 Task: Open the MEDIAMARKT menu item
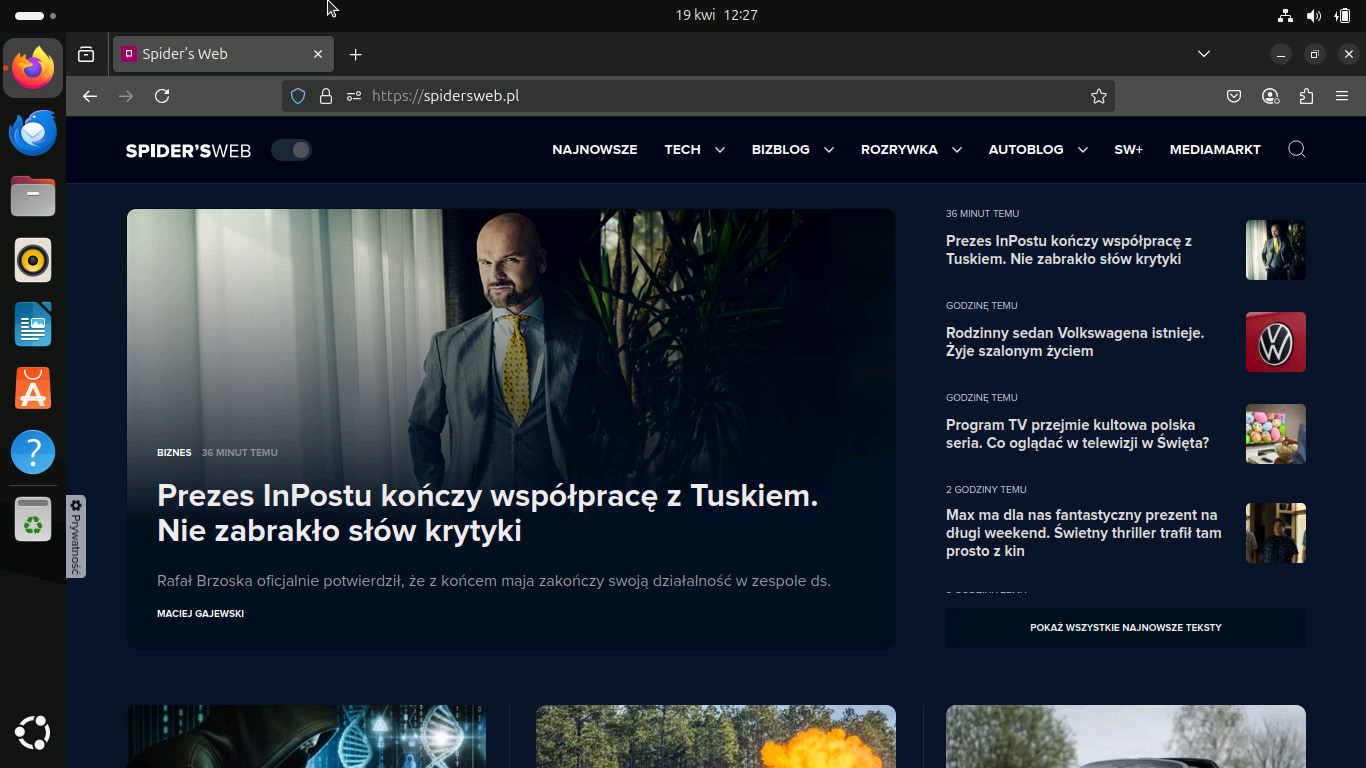(x=1215, y=150)
